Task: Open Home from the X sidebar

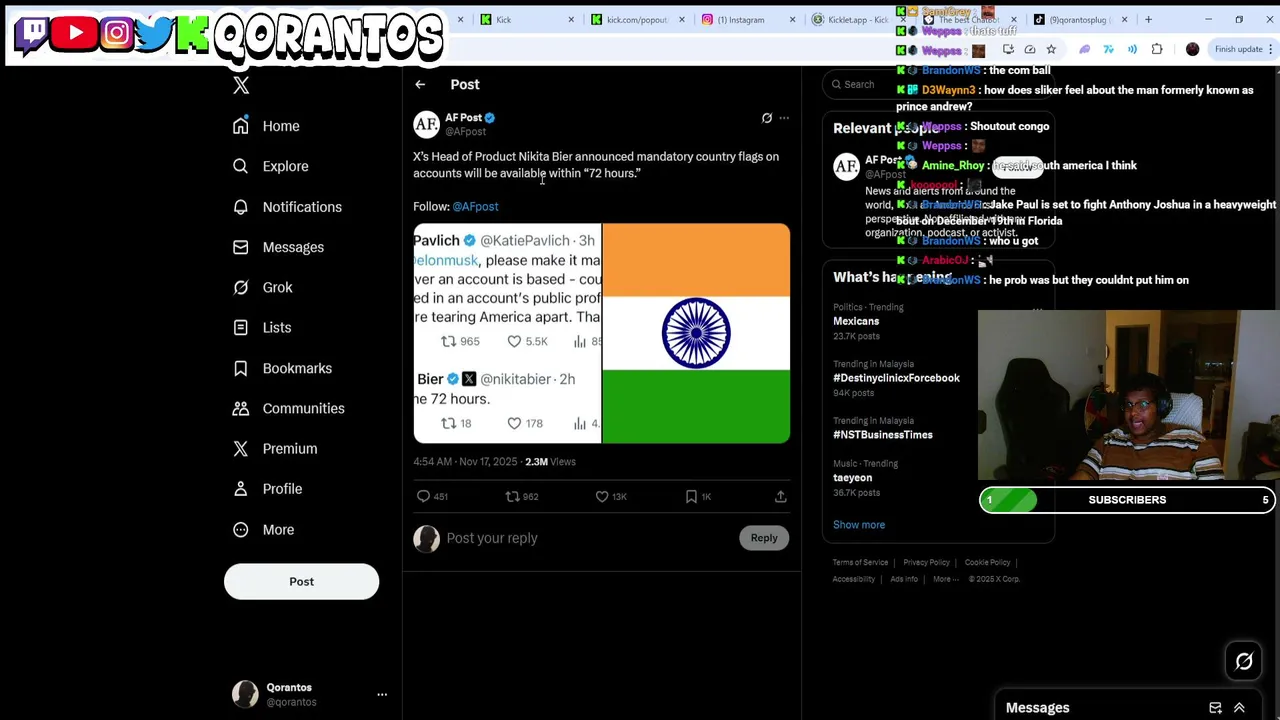Action: pyautogui.click(x=266, y=126)
